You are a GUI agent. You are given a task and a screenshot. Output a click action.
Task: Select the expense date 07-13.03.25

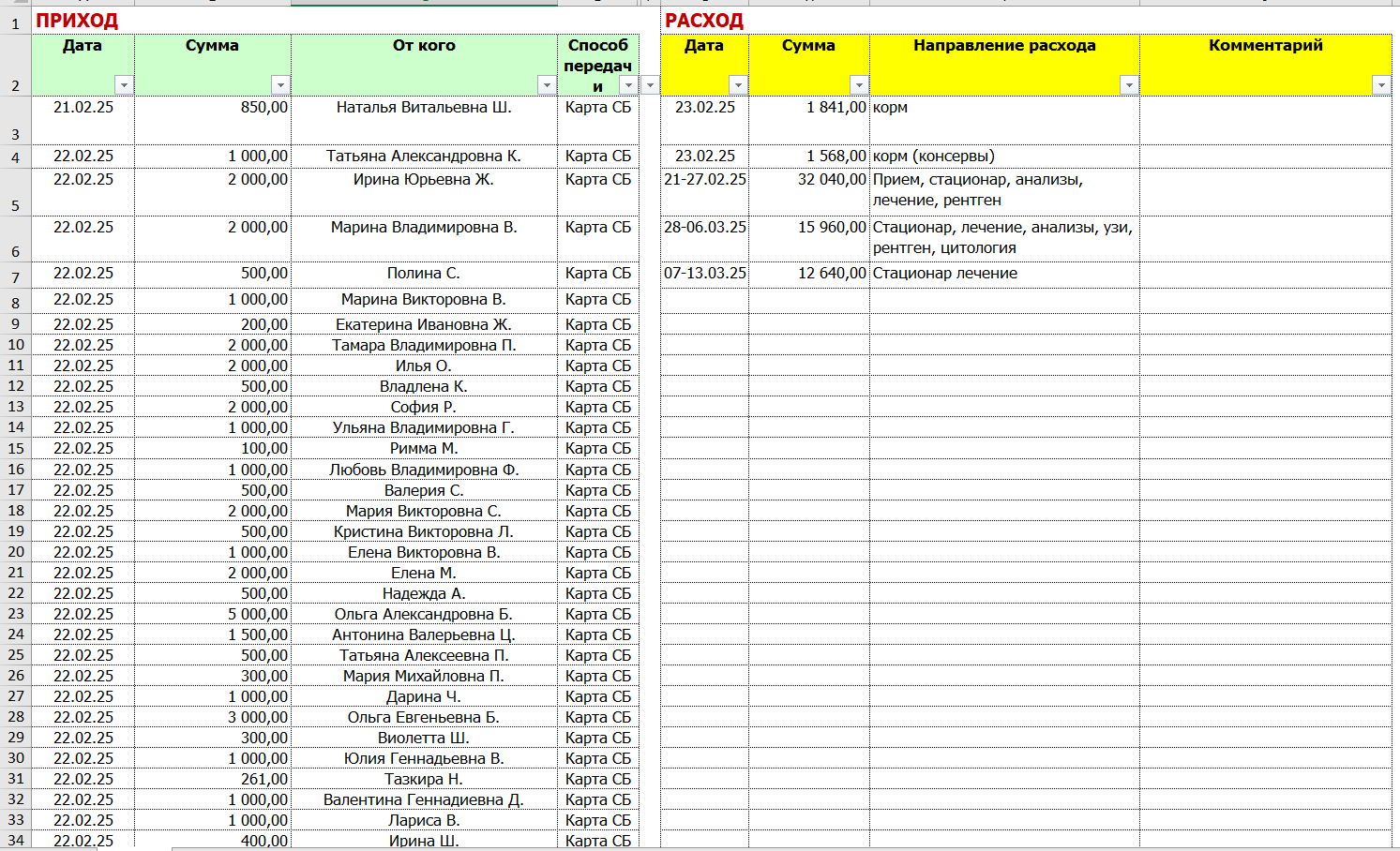click(705, 275)
